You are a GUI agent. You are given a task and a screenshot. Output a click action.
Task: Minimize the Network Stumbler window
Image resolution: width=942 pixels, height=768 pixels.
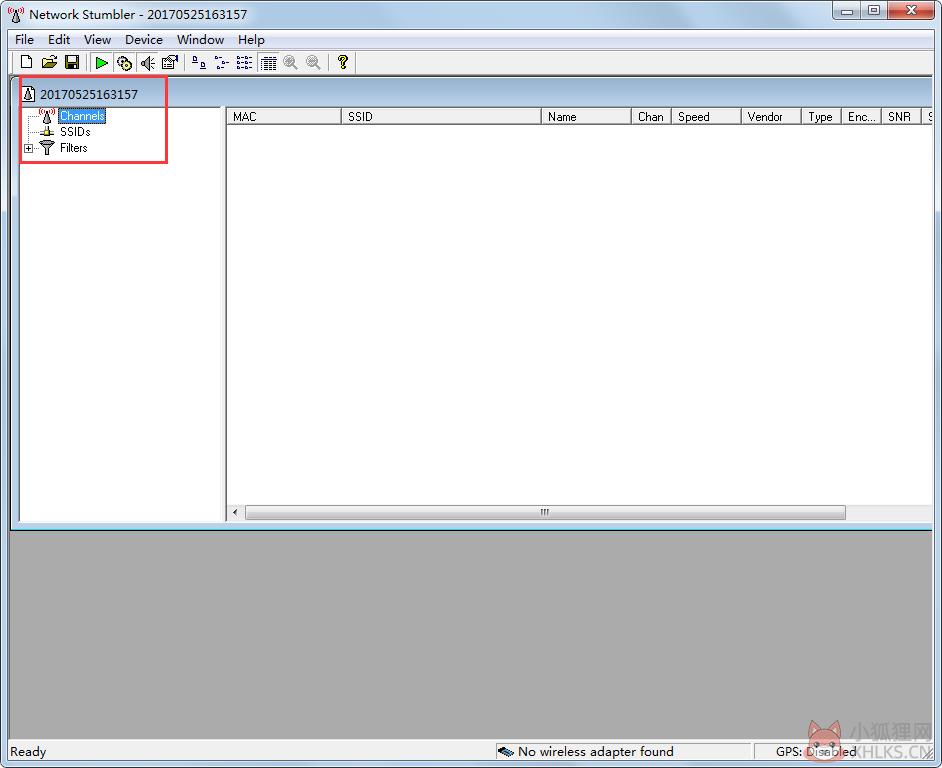point(847,11)
